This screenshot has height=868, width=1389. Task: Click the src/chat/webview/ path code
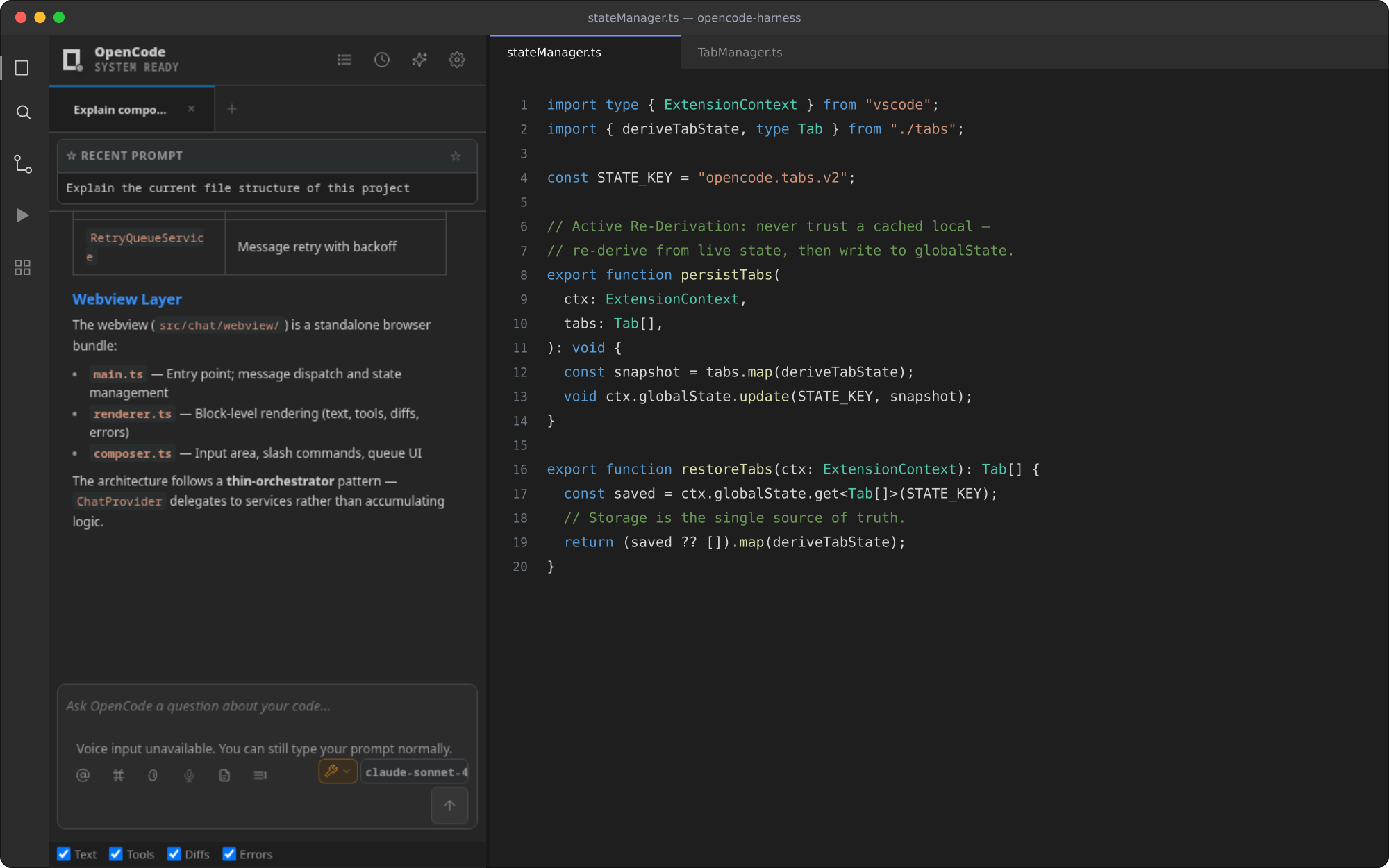(219, 326)
